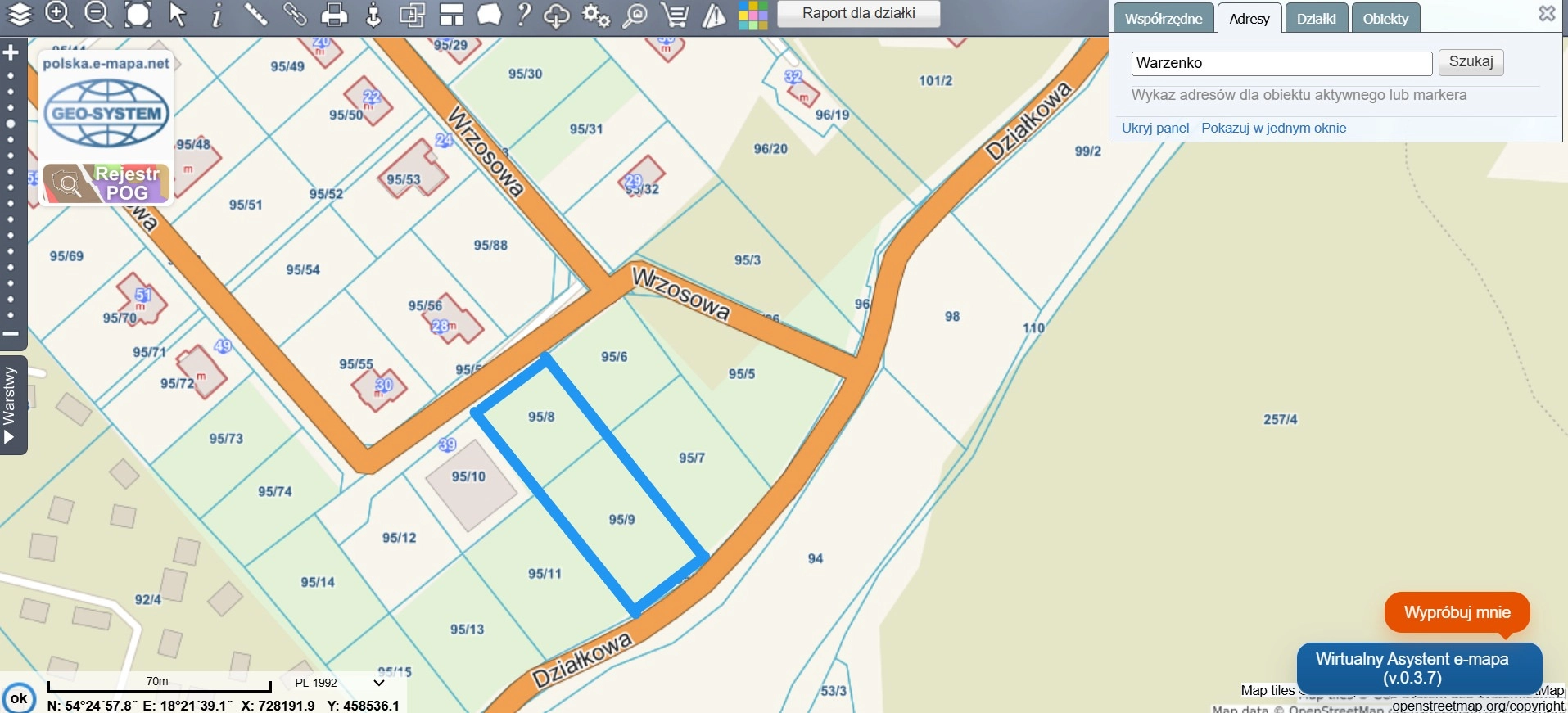Select the ruler measurement tool
Screen dimensions: 1568x713
(255, 15)
